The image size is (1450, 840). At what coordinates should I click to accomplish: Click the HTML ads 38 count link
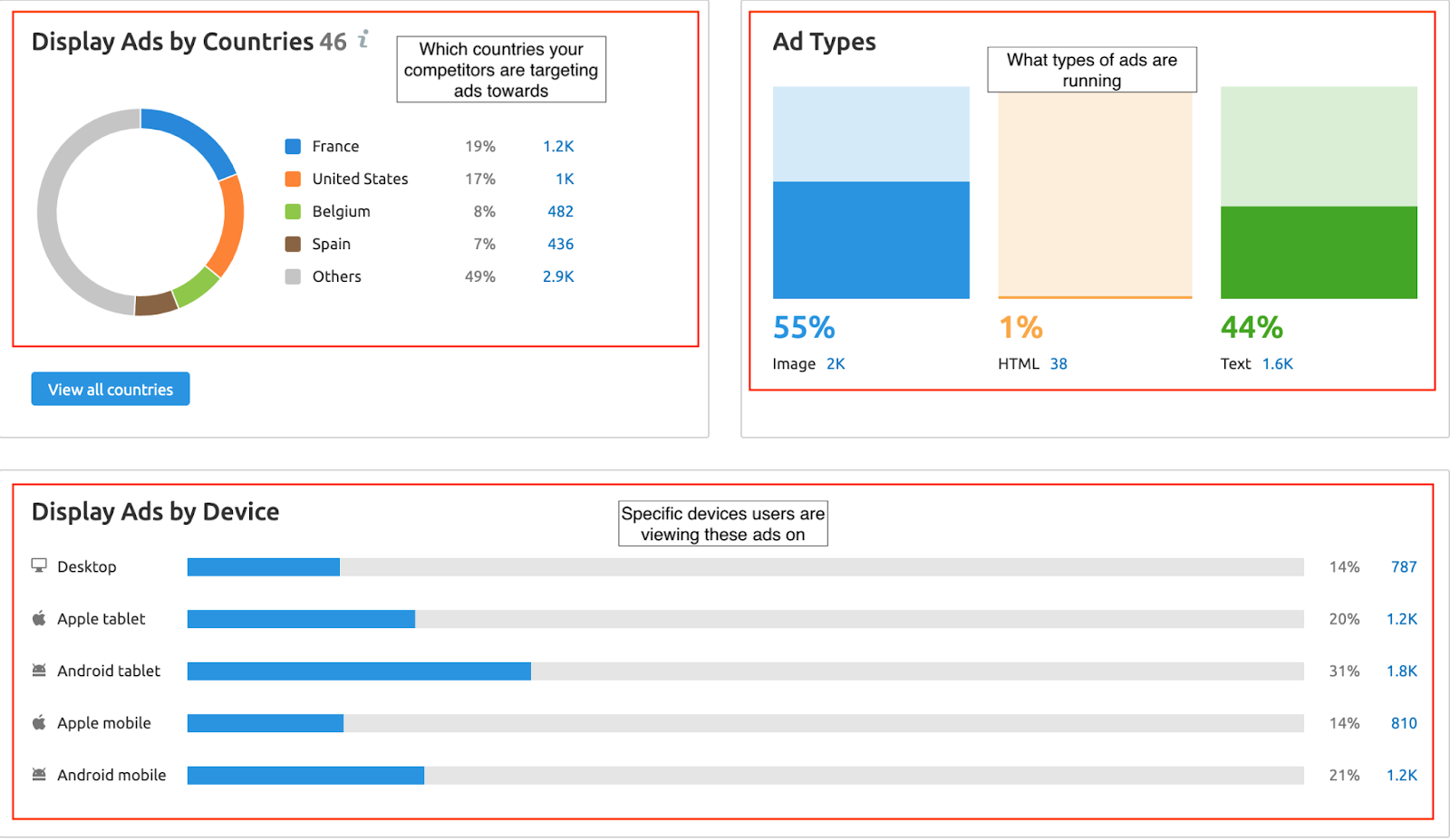click(1058, 363)
